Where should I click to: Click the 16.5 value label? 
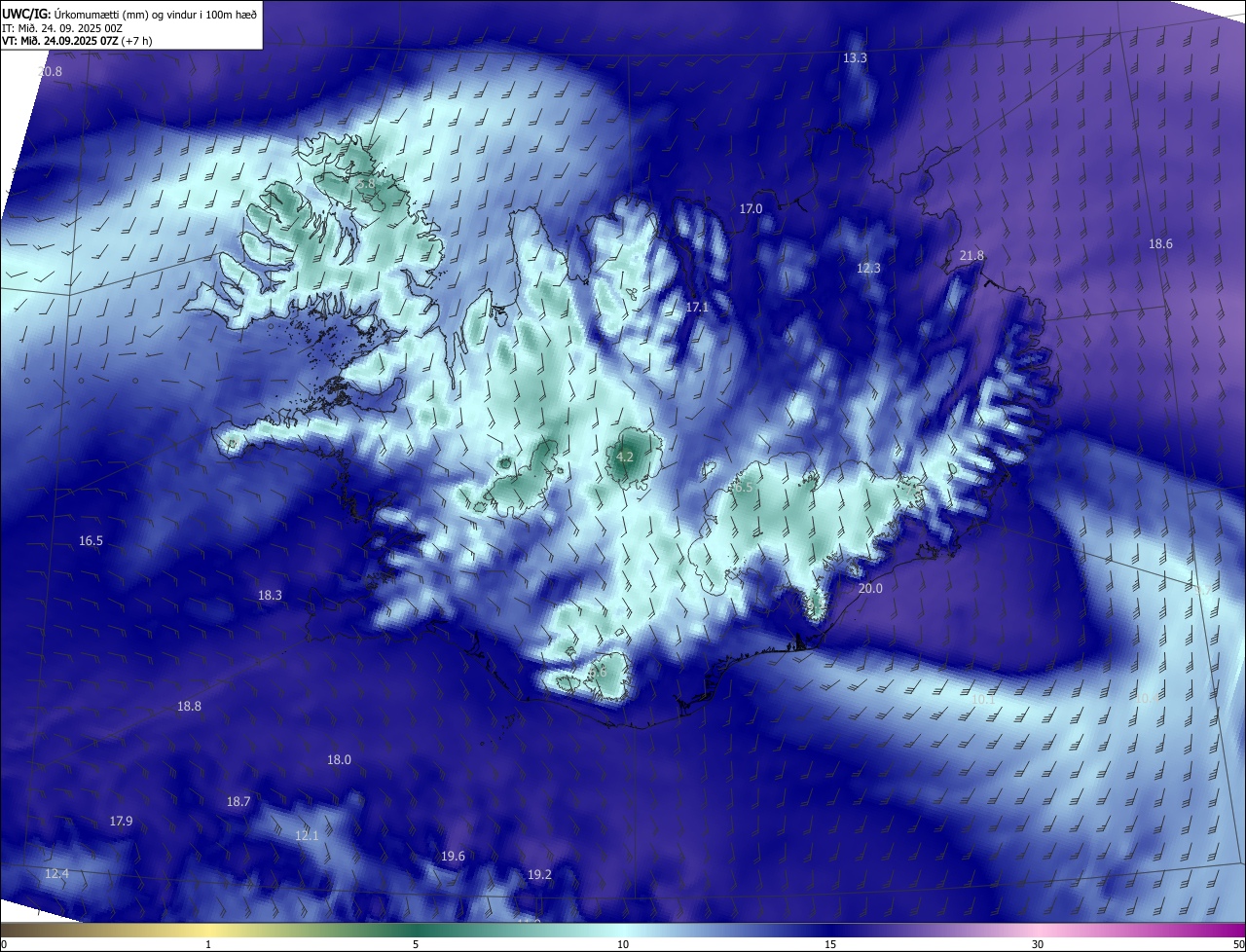coord(91,541)
